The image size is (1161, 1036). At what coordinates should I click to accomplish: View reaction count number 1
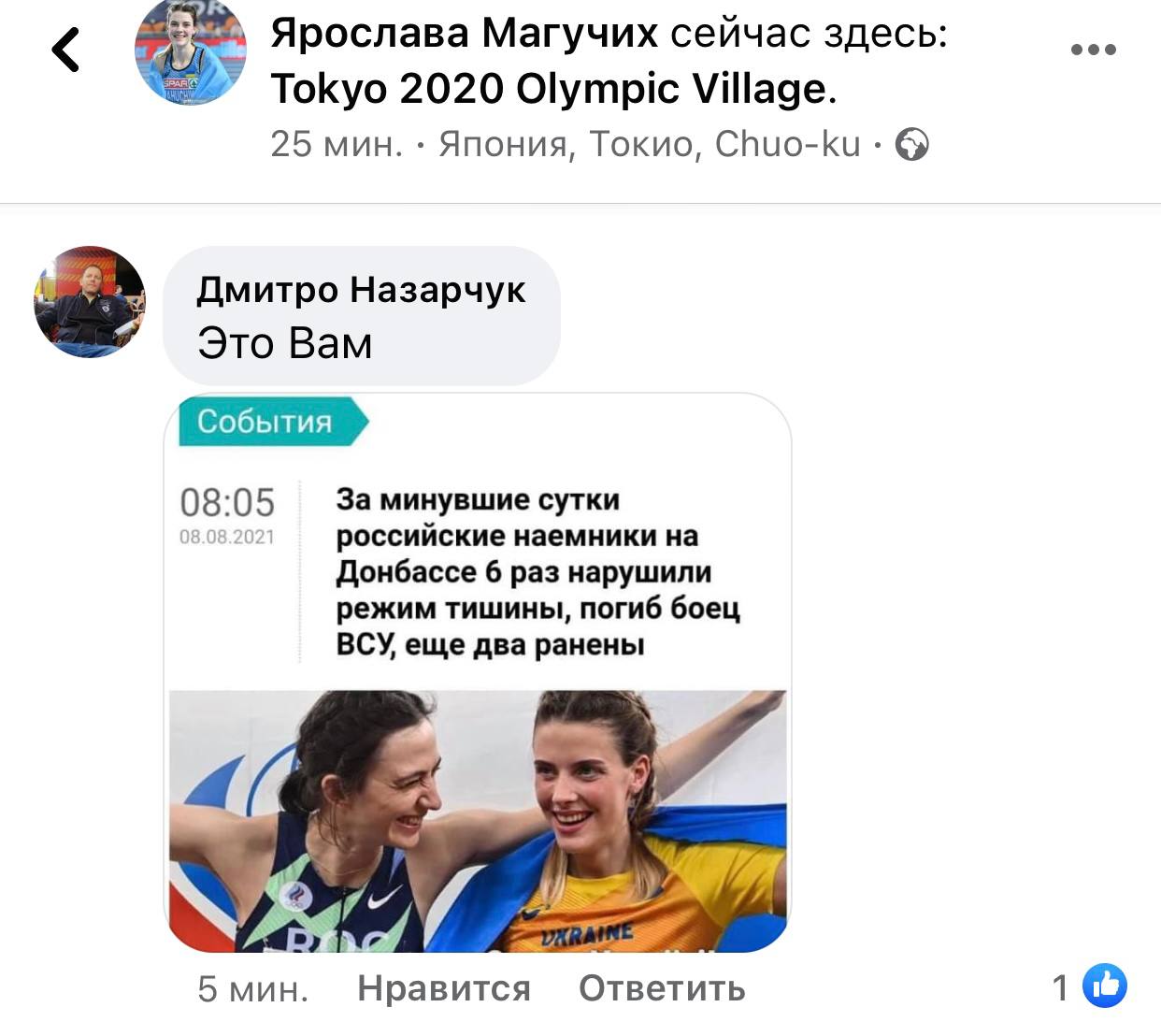tap(1060, 987)
